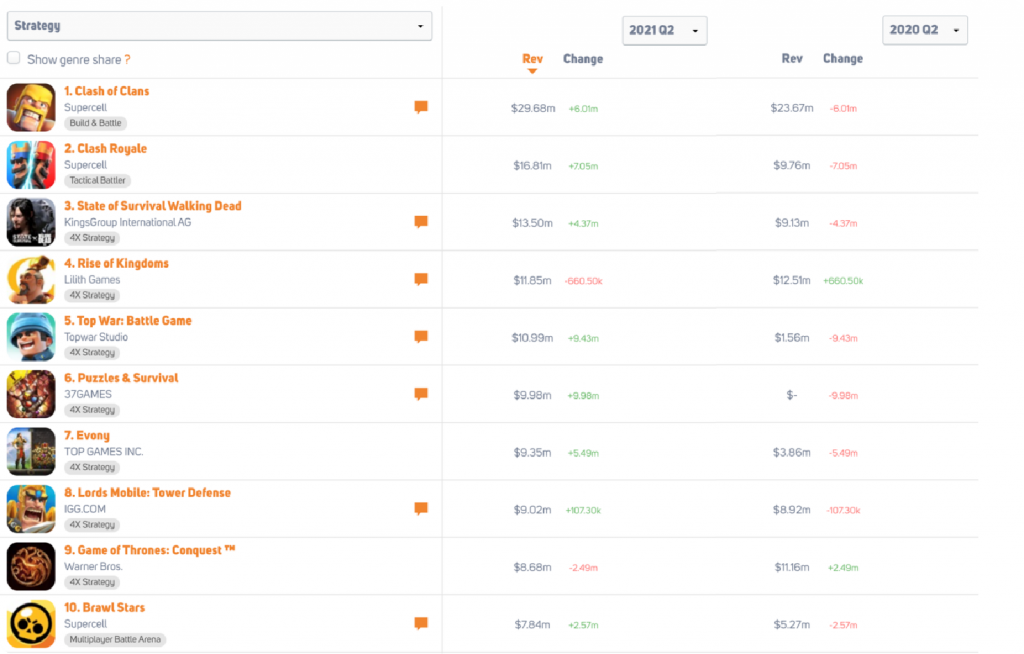Open the 4. Rise of Kingdoms title link
Screen dimensions: 1024x654
[x=116, y=264]
